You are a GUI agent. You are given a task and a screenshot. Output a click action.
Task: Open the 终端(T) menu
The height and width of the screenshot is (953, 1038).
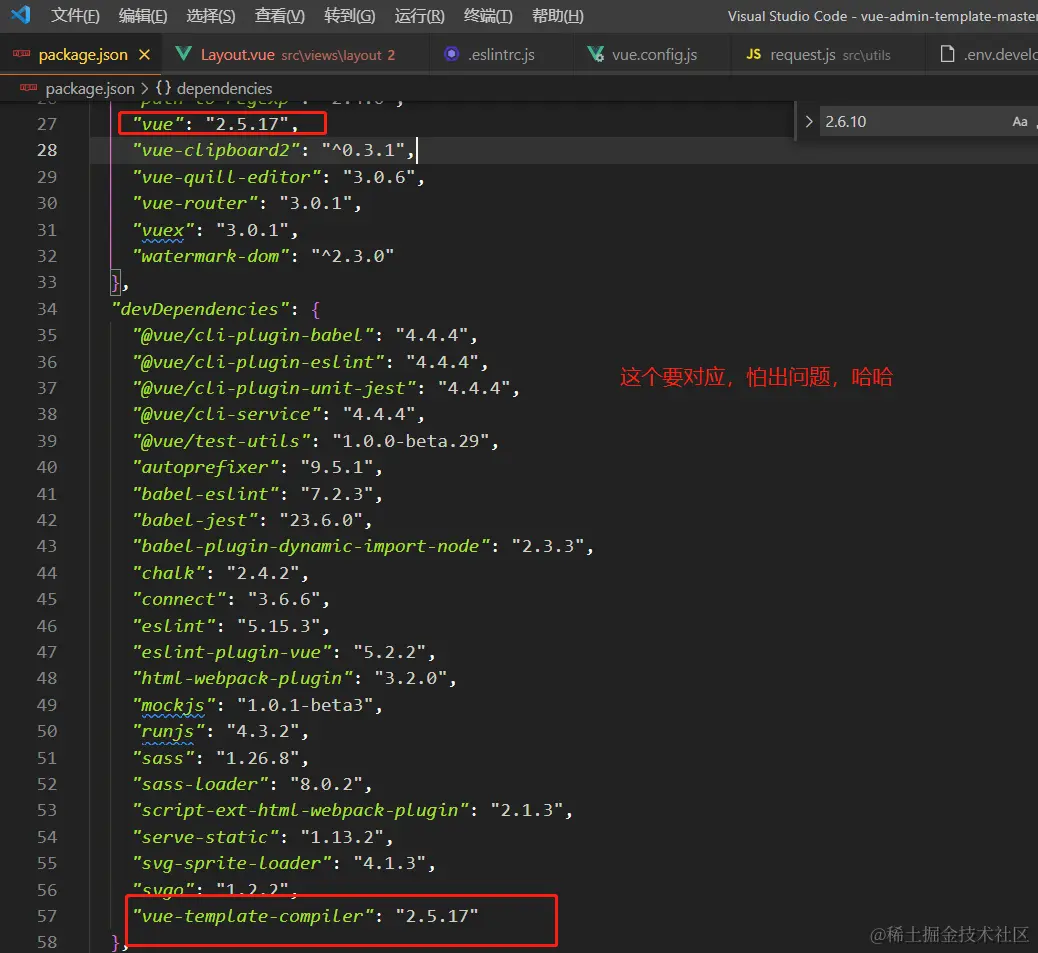(489, 16)
